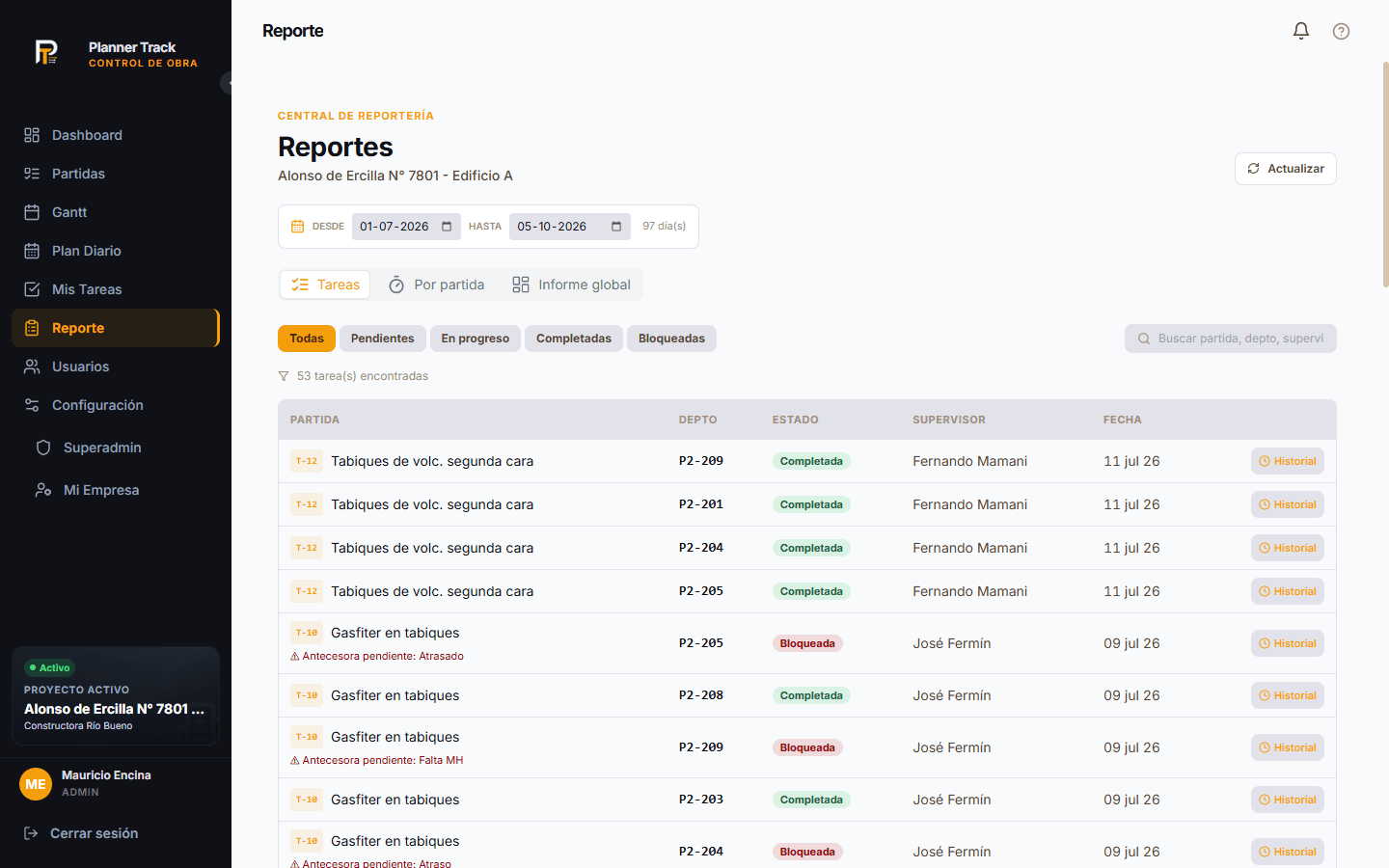Image resolution: width=1389 pixels, height=868 pixels.
Task: Open Mi Empresa section
Action: tap(122, 490)
